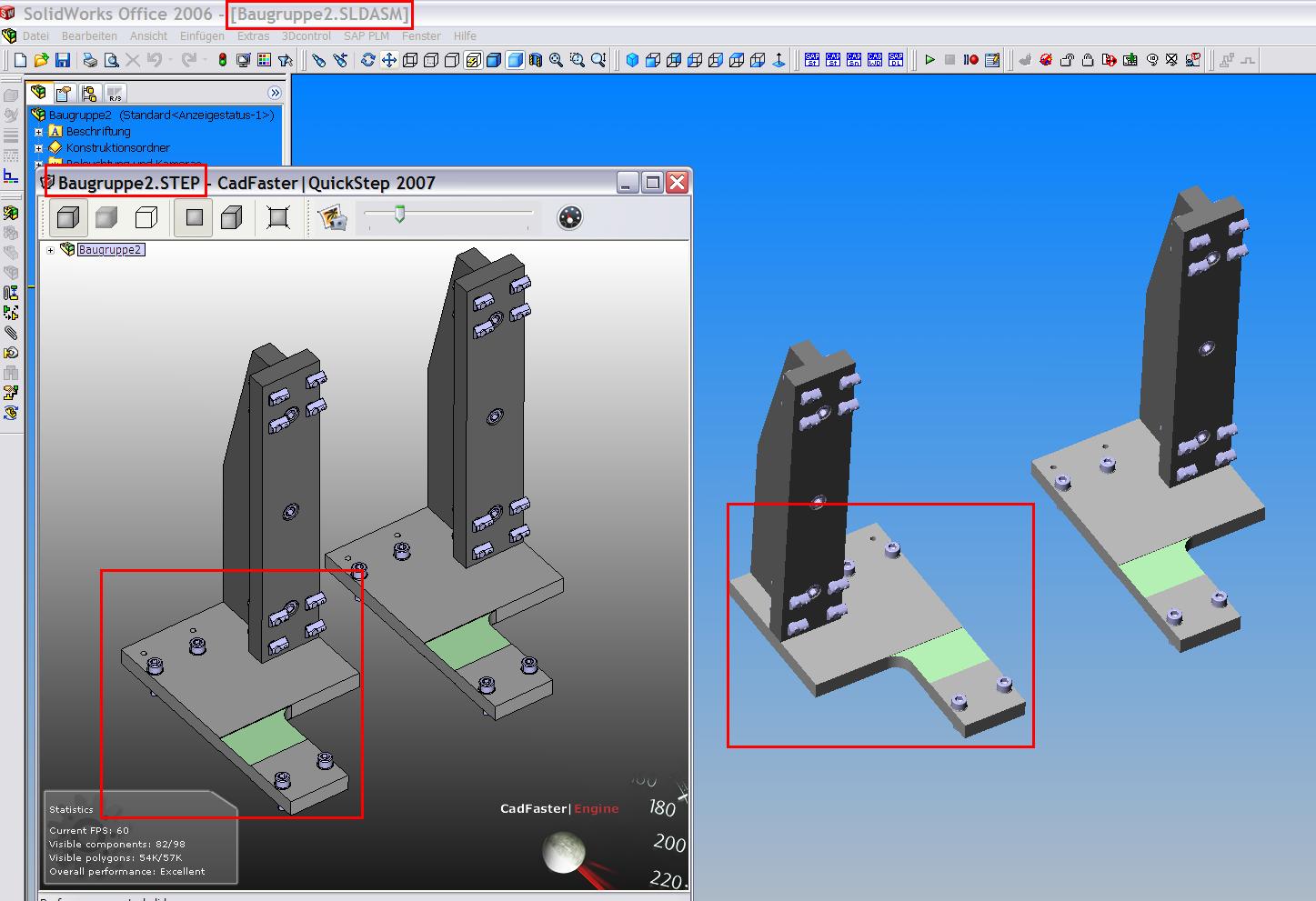1316x901 pixels.
Task: Click the Rebuild traffic light icon
Action: click(x=222, y=60)
